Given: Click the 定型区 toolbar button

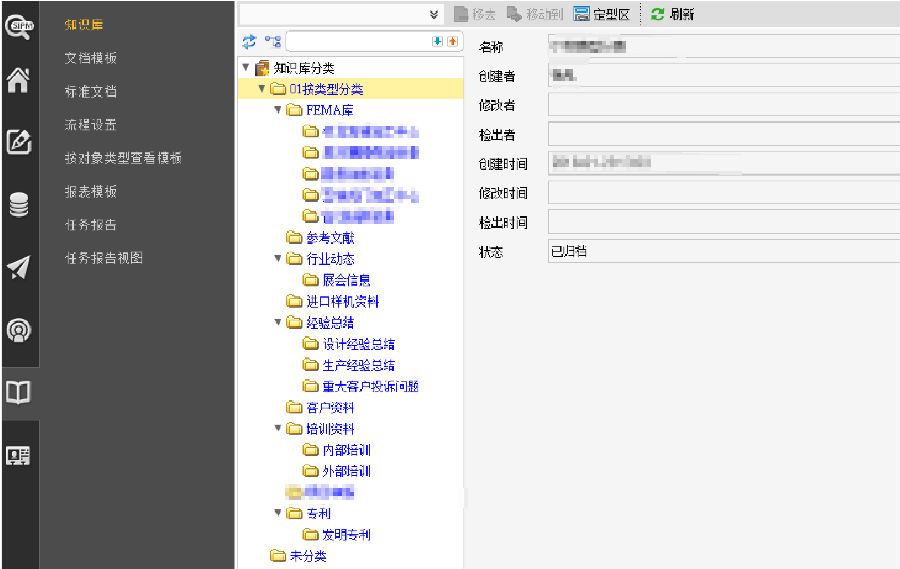Looking at the screenshot, I should 601,14.
